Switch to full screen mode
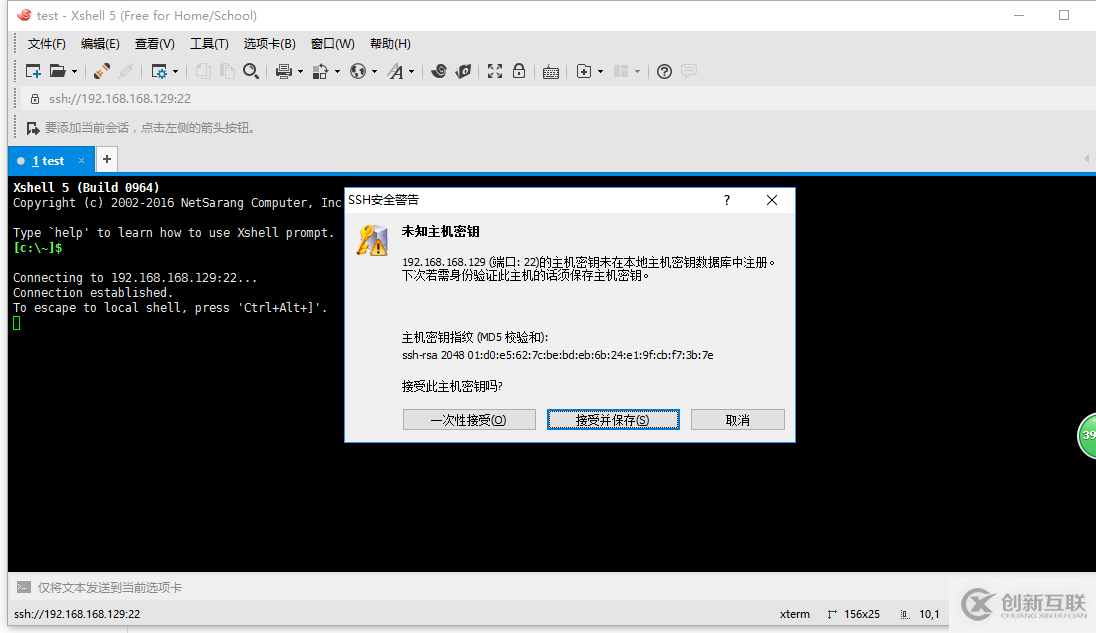 tap(494, 71)
